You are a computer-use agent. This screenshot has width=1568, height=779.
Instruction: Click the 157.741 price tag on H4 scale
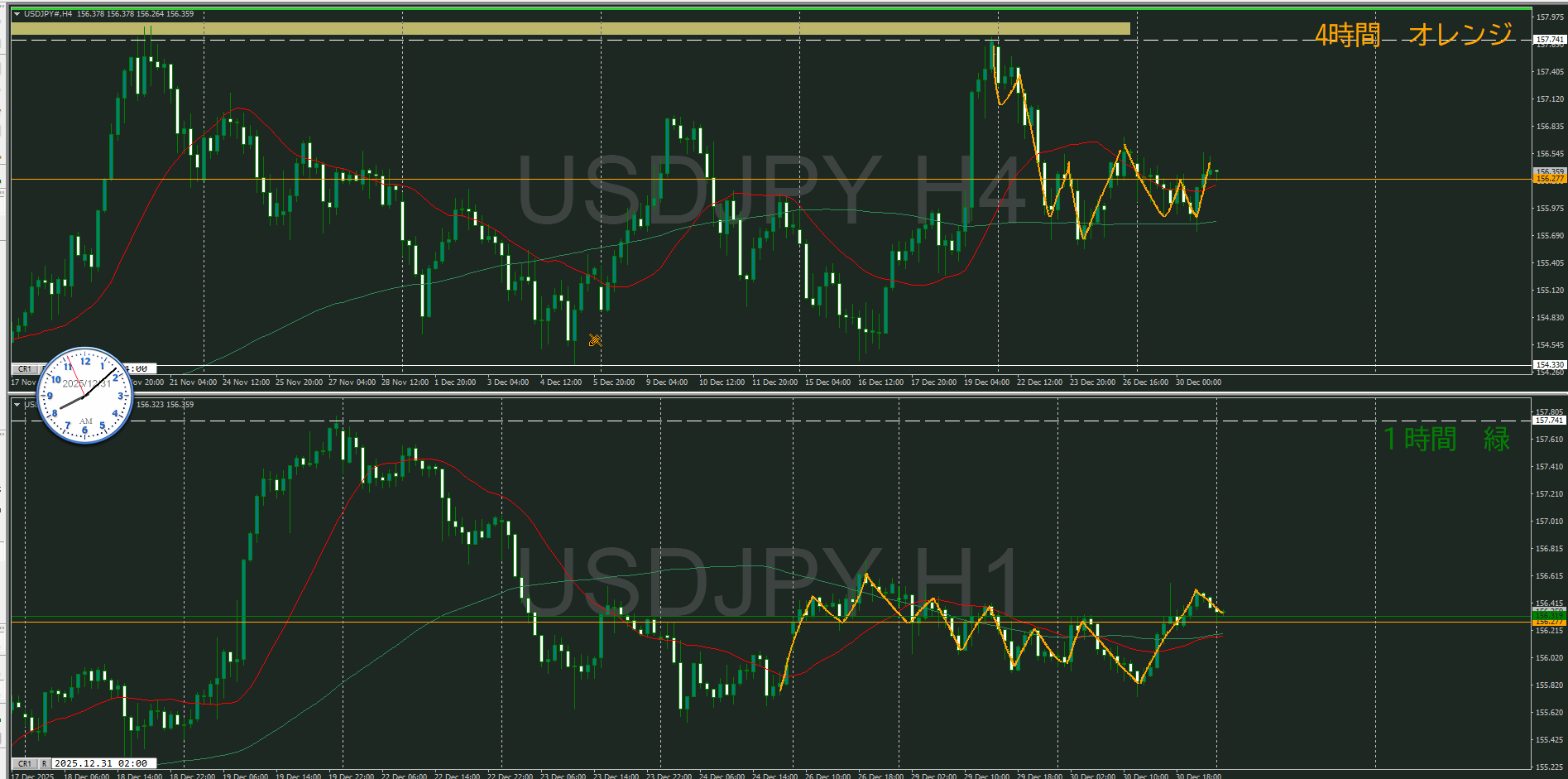1550,40
